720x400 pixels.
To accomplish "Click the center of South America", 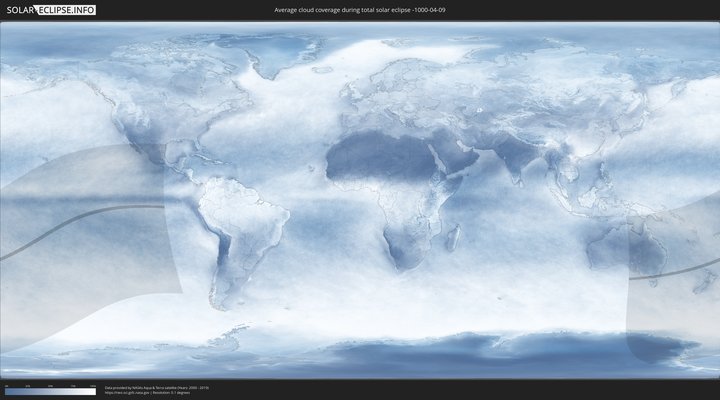I will coord(245,225).
